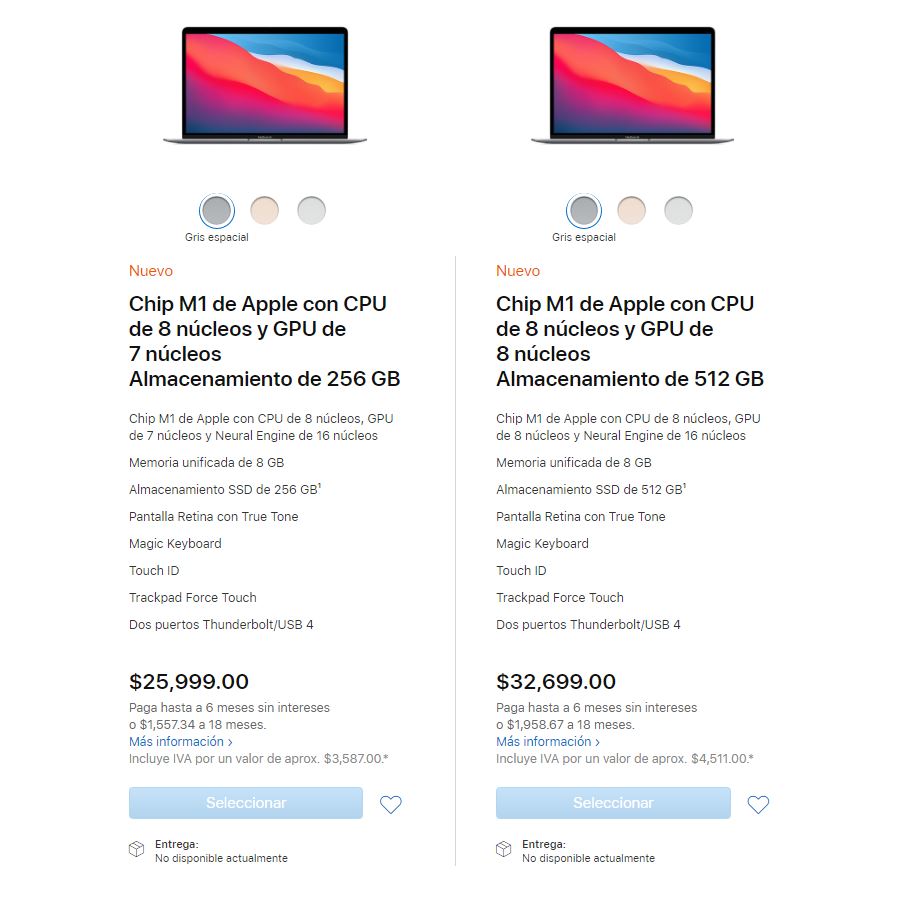The height and width of the screenshot is (913, 903).
Task: Open Más información link under $32,699.00 price
Action: (548, 742)
